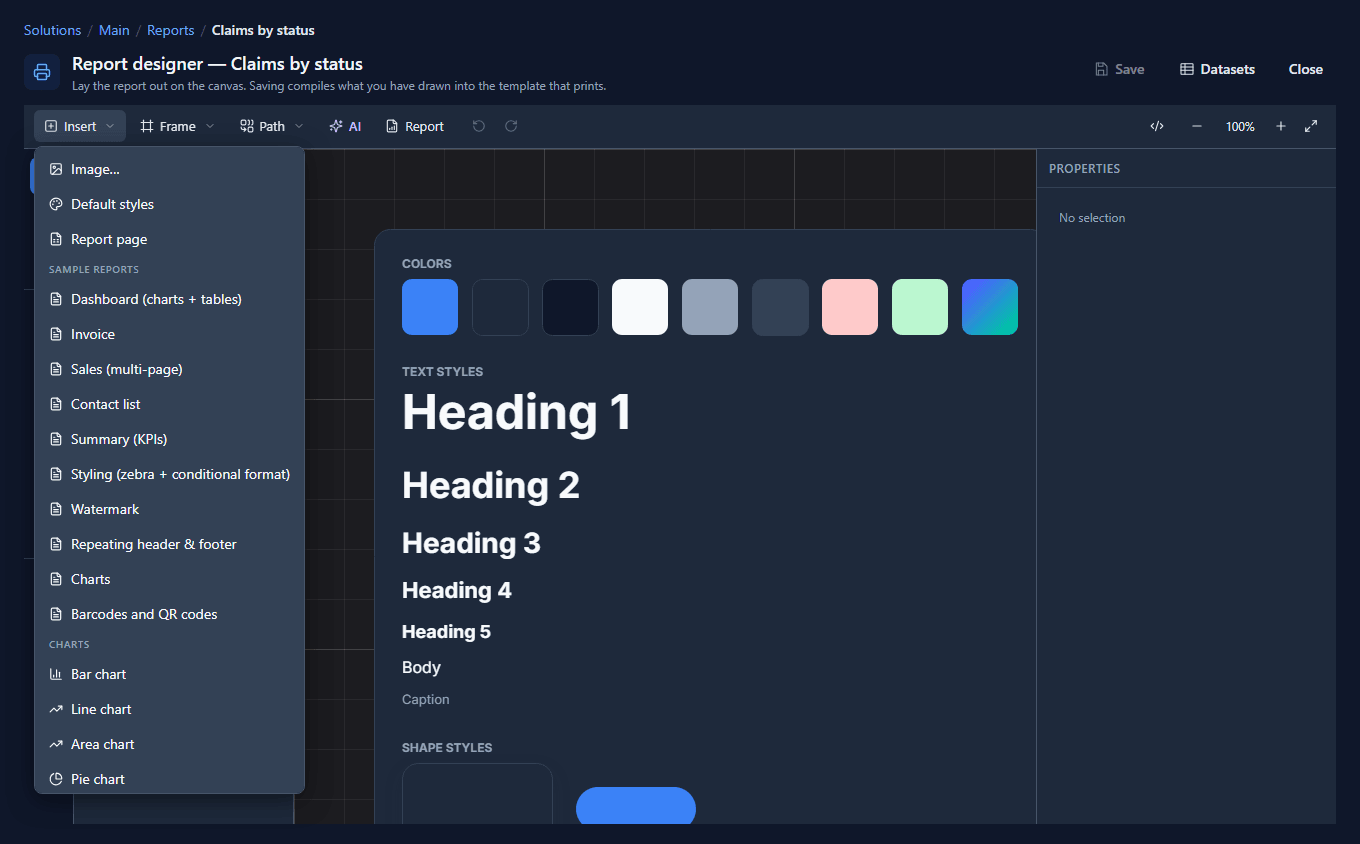Save the report design

point(1120,69)
